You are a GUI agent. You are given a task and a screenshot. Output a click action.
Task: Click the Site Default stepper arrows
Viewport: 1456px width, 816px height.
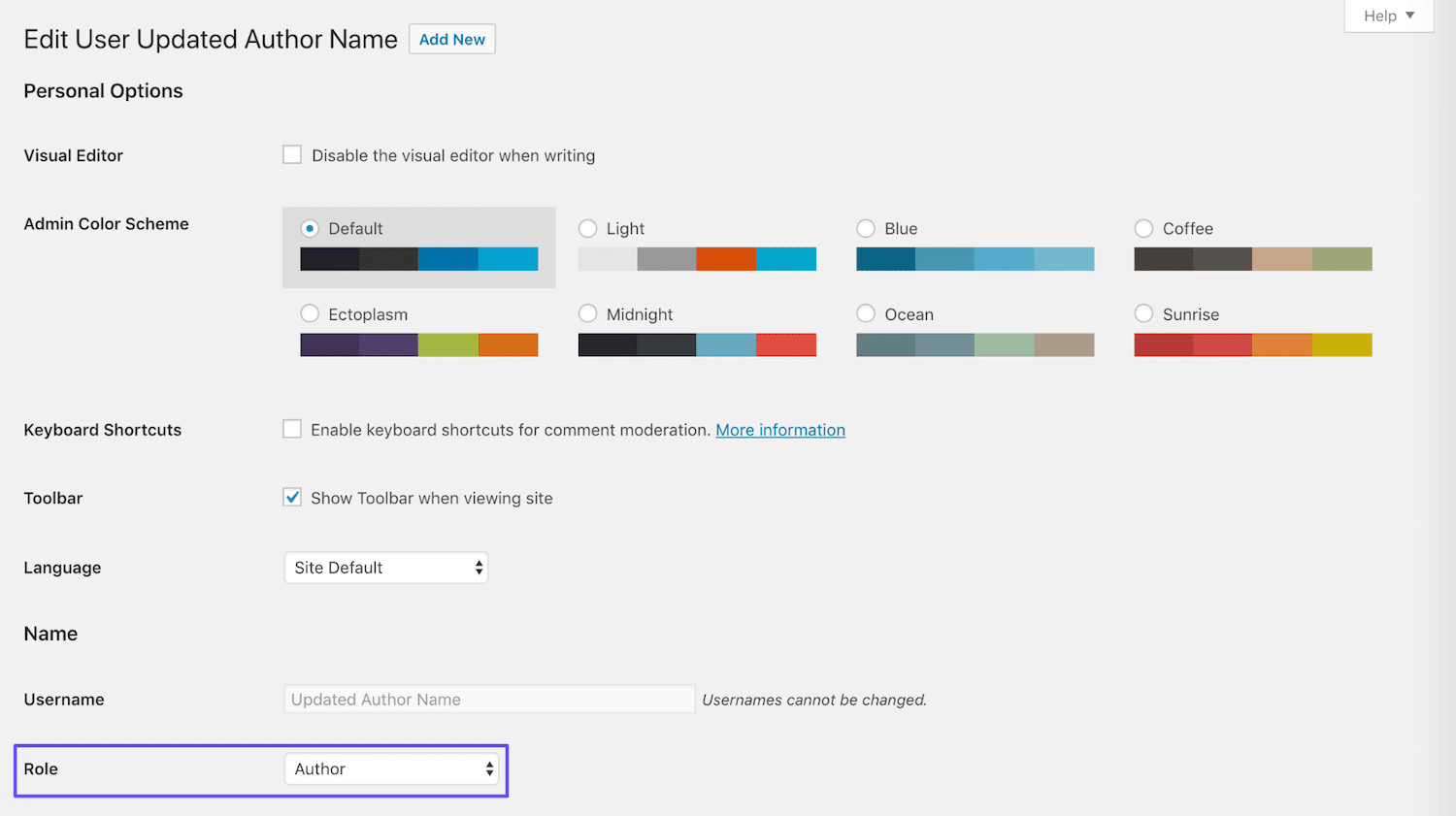(x=479, y=568)
